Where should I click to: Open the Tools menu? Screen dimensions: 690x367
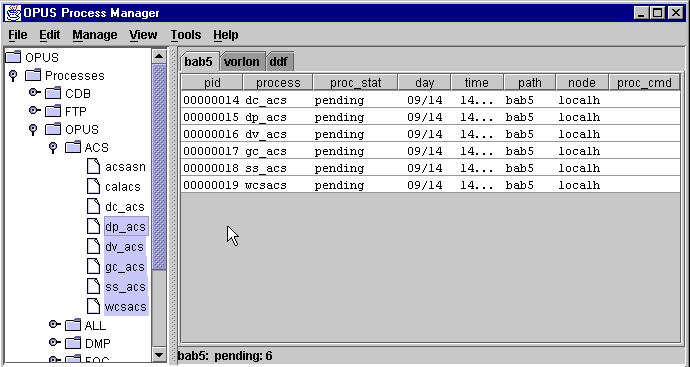click(x=186, y=35)
